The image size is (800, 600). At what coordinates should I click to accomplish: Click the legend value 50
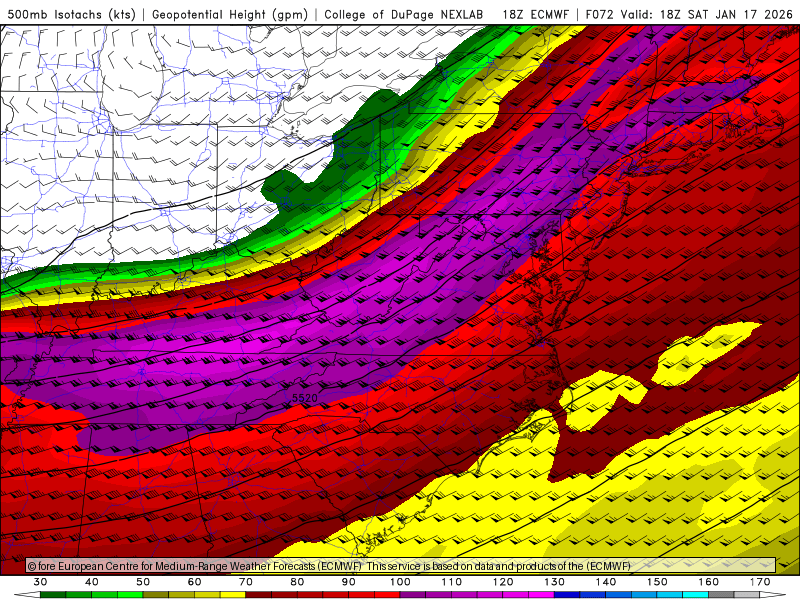(143, 582)
